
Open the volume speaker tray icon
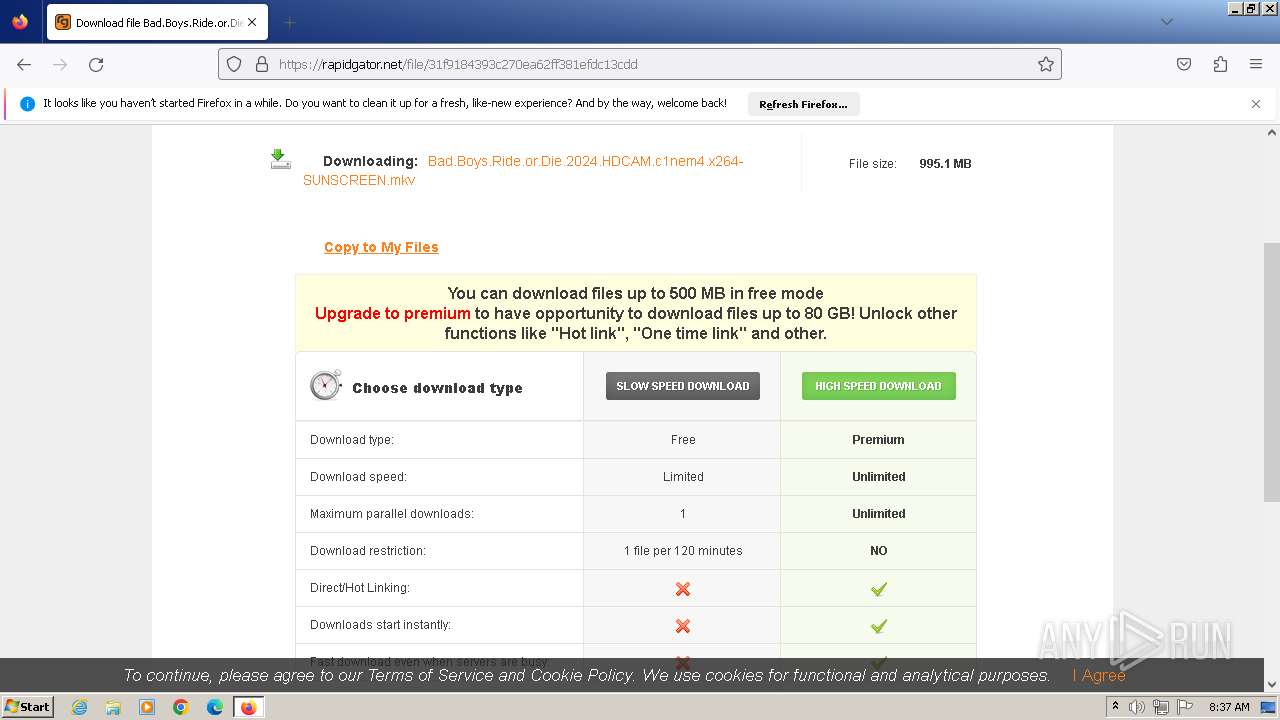click(1137, 707)
